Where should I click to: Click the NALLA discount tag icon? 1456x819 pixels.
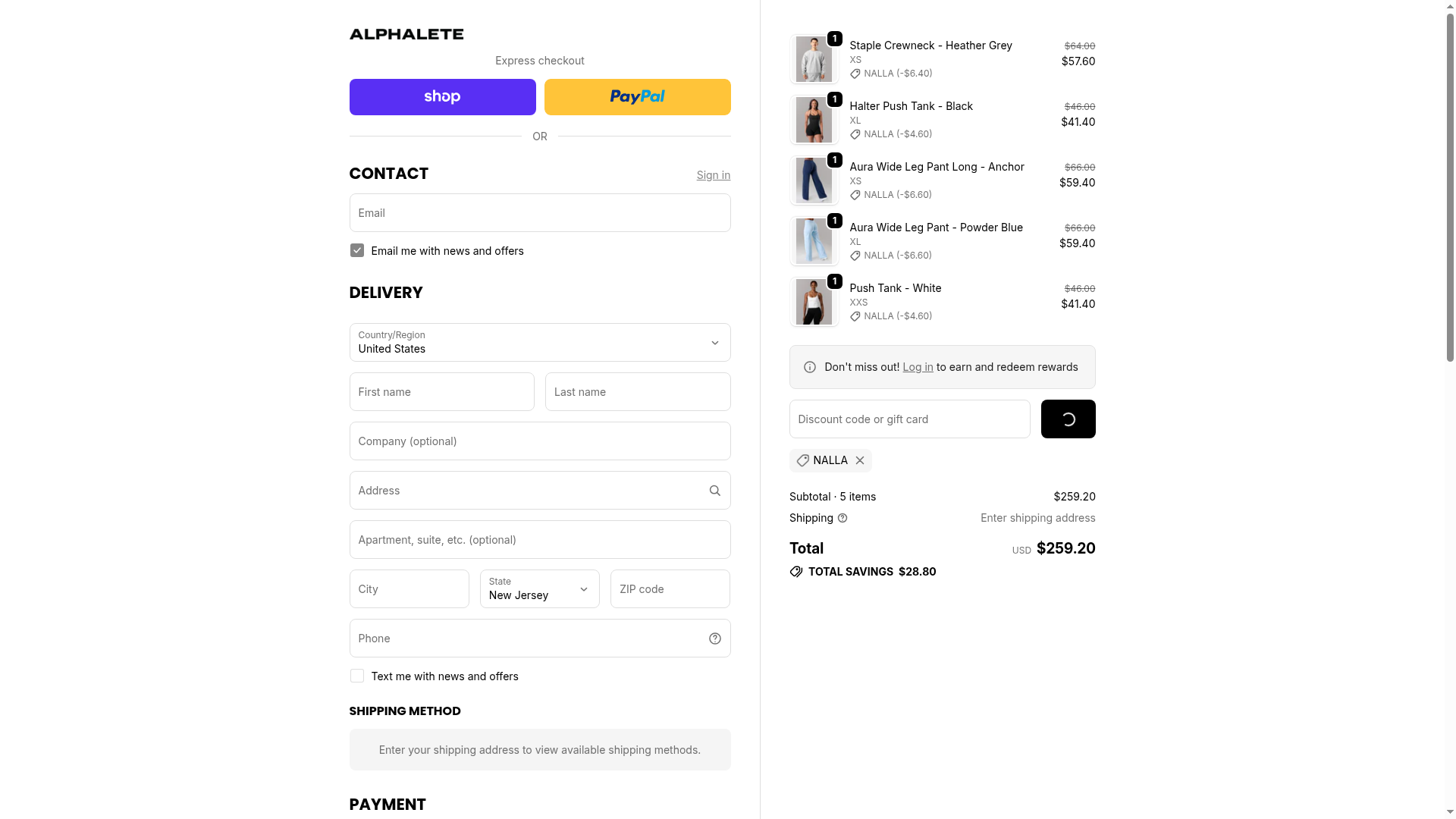coord(802,460)
